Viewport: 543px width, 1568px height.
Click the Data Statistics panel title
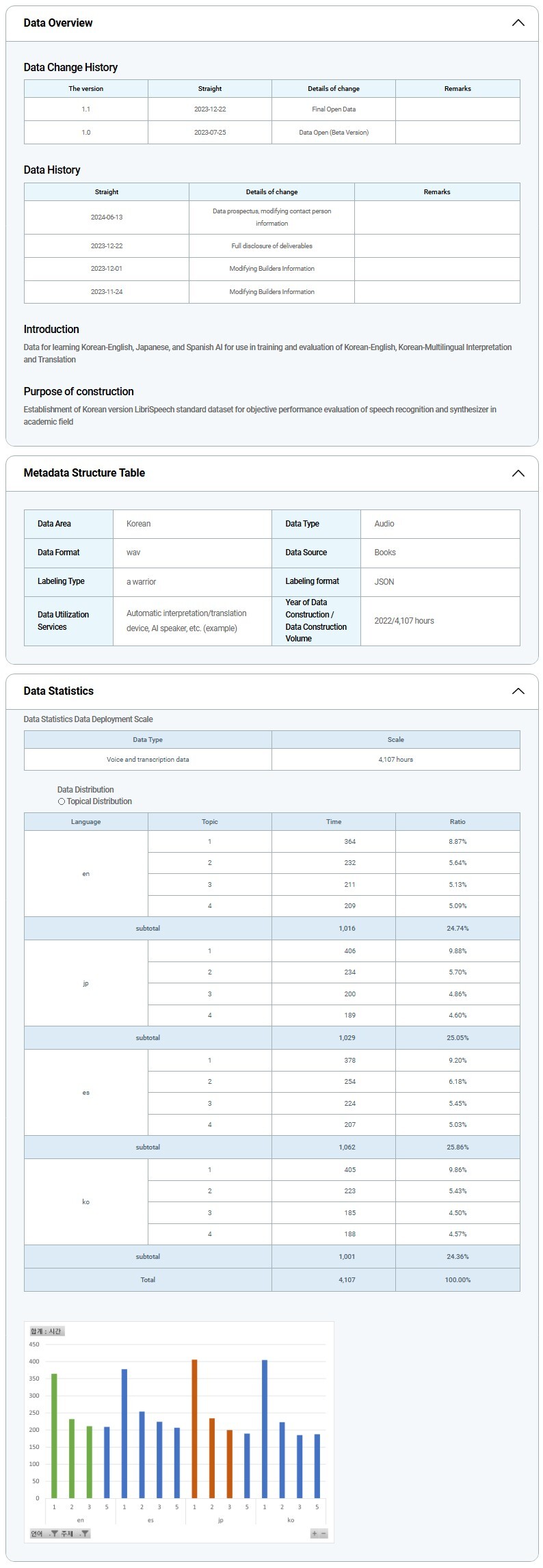pyautogui.click(x=59, y=691)
